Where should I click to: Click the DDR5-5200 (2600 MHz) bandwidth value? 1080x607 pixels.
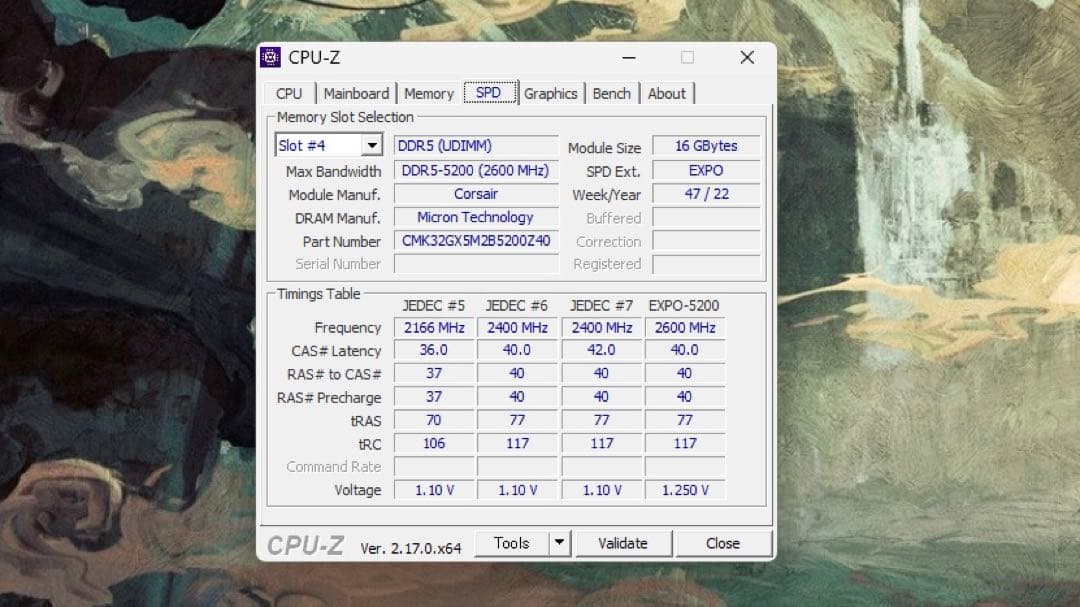click(x=476, y=170)
